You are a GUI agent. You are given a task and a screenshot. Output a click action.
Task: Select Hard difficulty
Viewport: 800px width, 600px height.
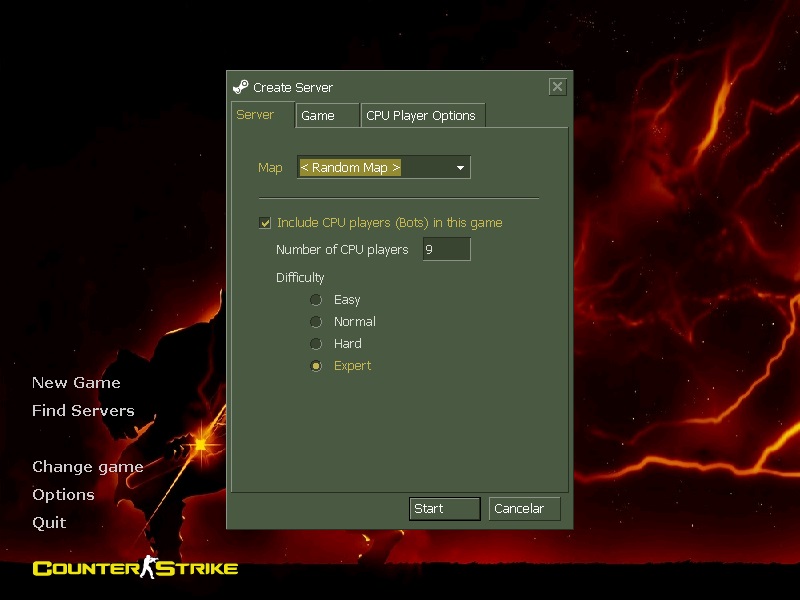[x=316, y=344]
